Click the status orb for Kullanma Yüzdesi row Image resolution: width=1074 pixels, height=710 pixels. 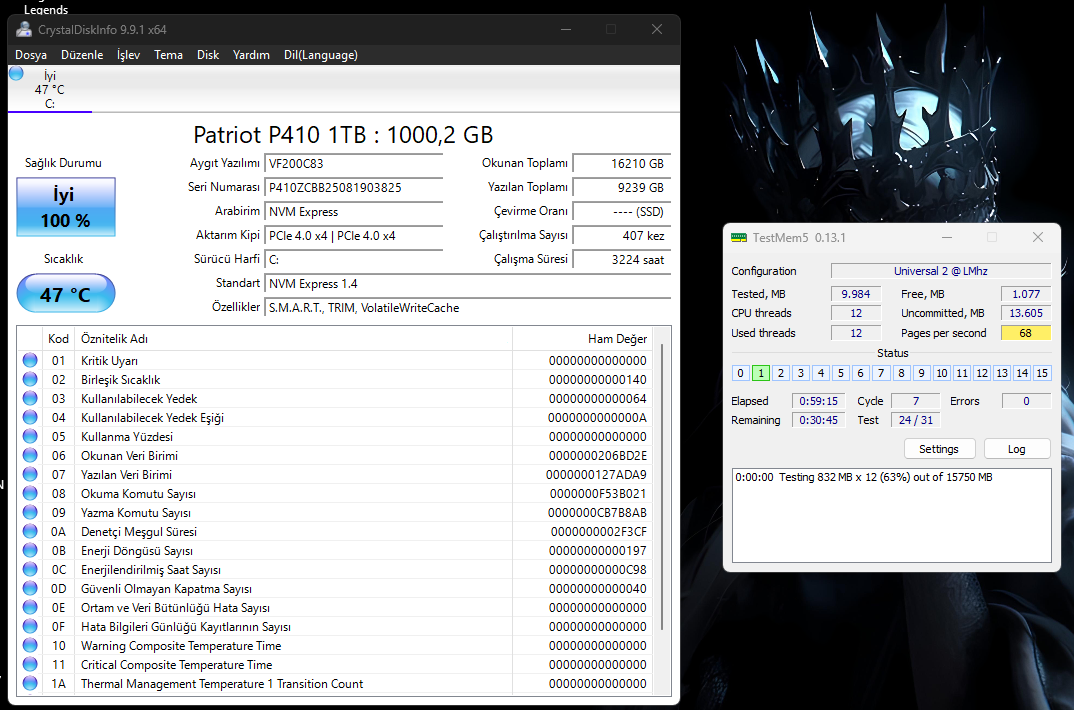(x=30, y=435)
